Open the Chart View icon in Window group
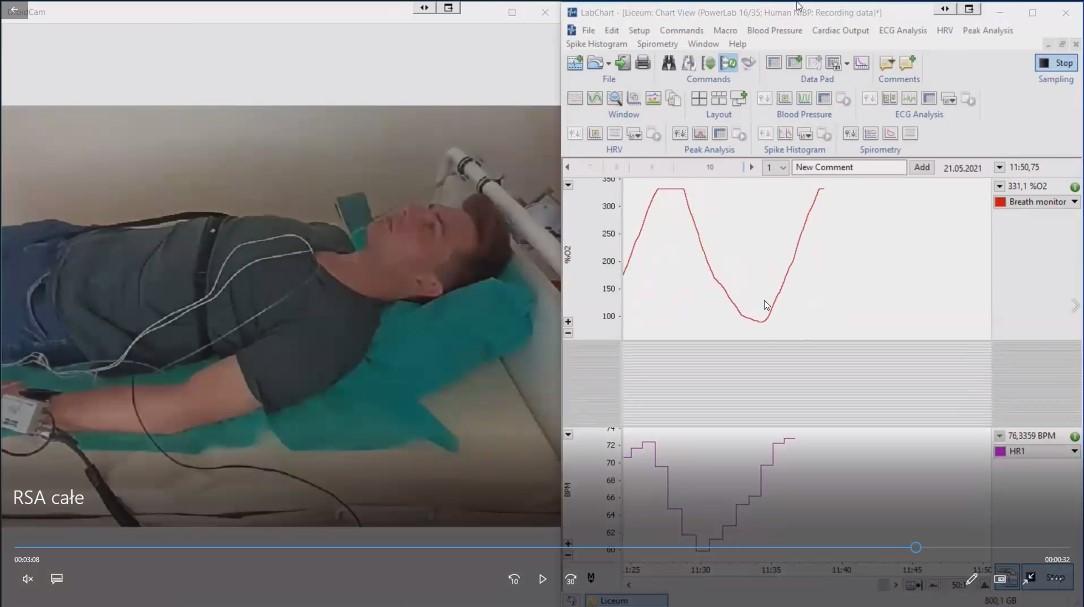This screenshot has height=607, width=1084. click(x=574, y=98)
